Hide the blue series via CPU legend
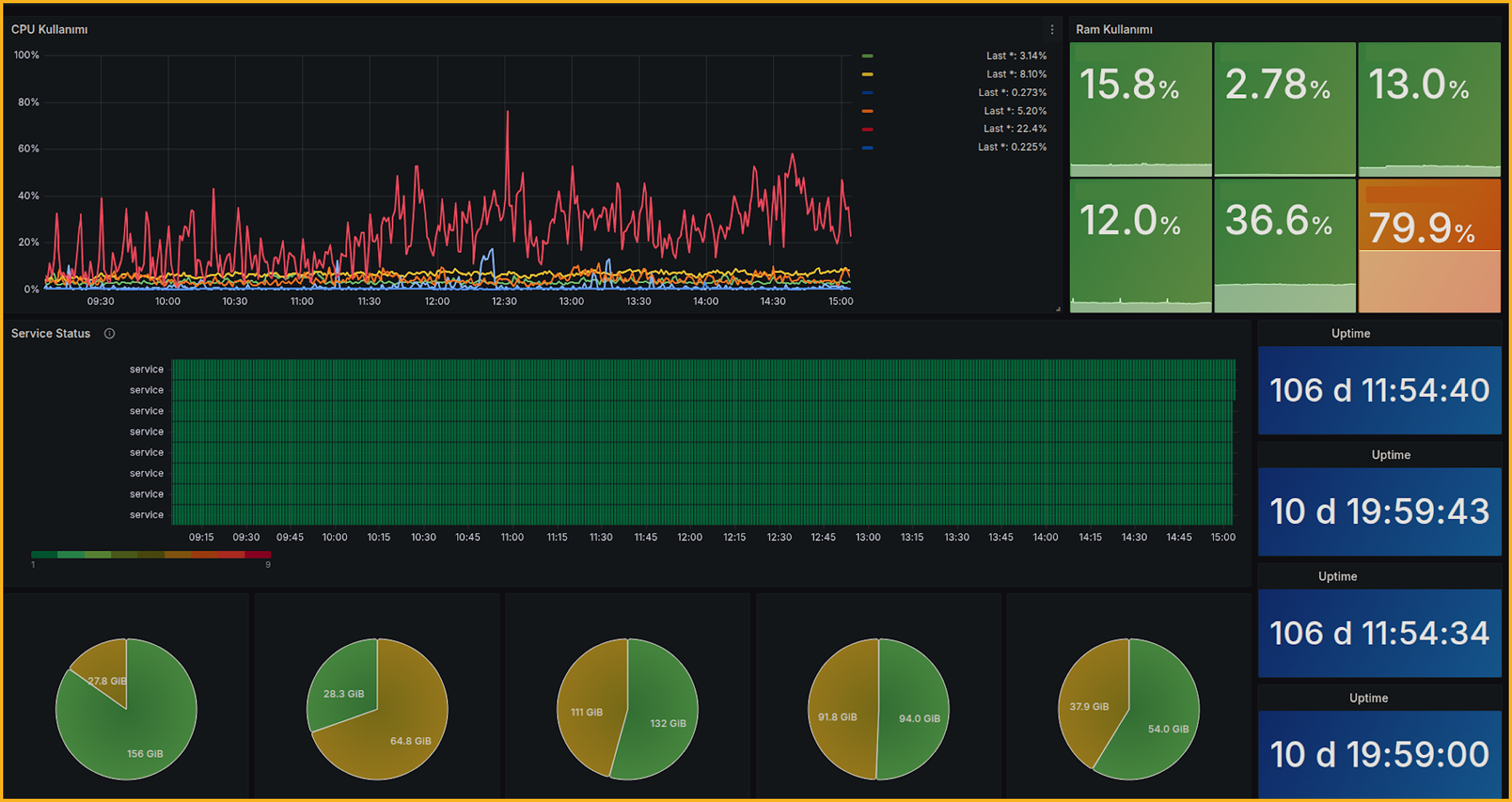 pos(868,92)
